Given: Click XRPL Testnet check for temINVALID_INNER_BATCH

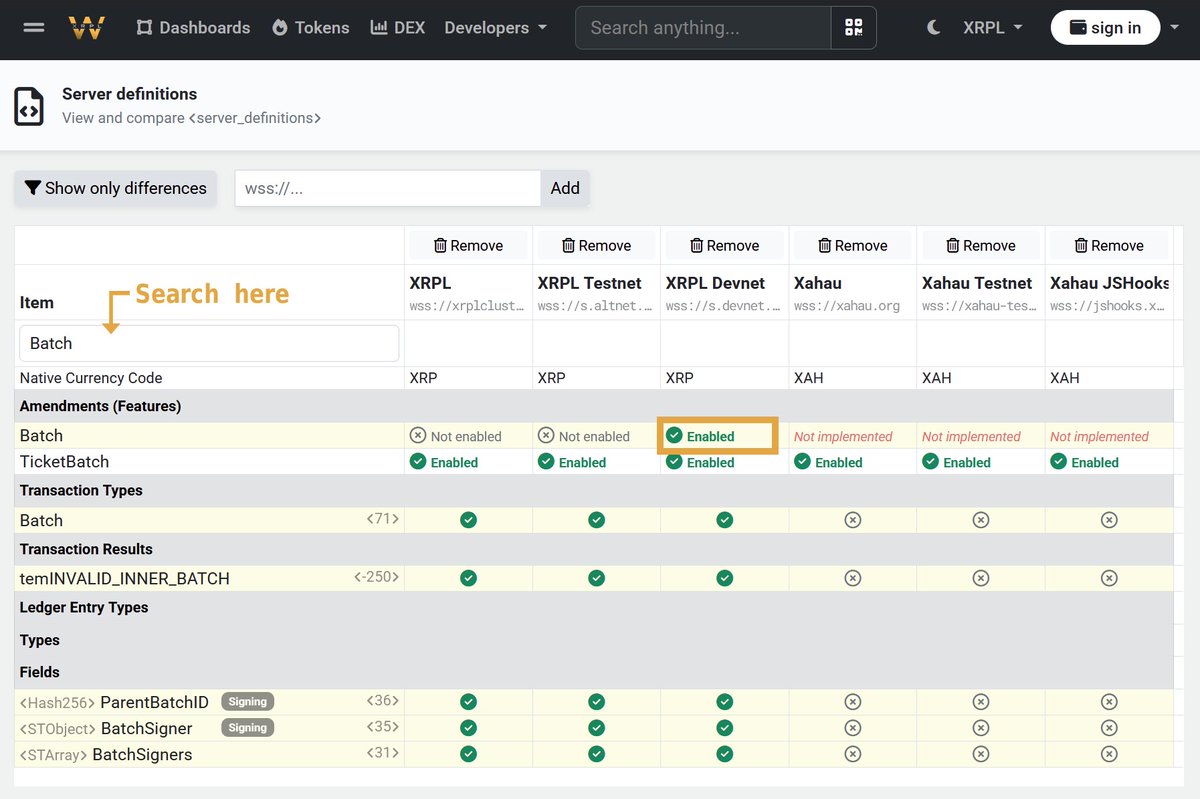Looking at the screenshot, I should 597,578.
